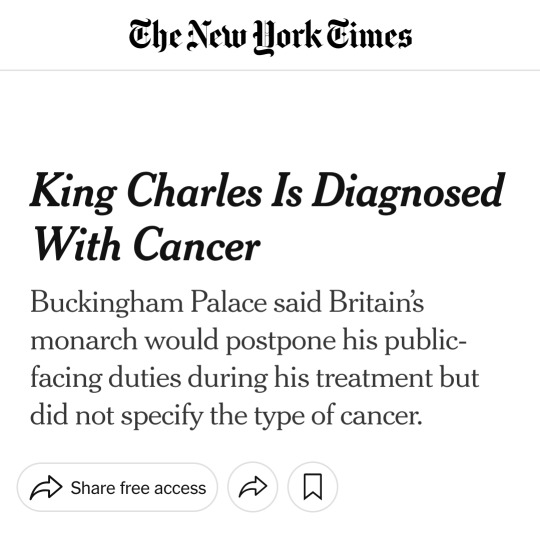Click the words "Buckingham Palace" in the summary

click(149, 303)
